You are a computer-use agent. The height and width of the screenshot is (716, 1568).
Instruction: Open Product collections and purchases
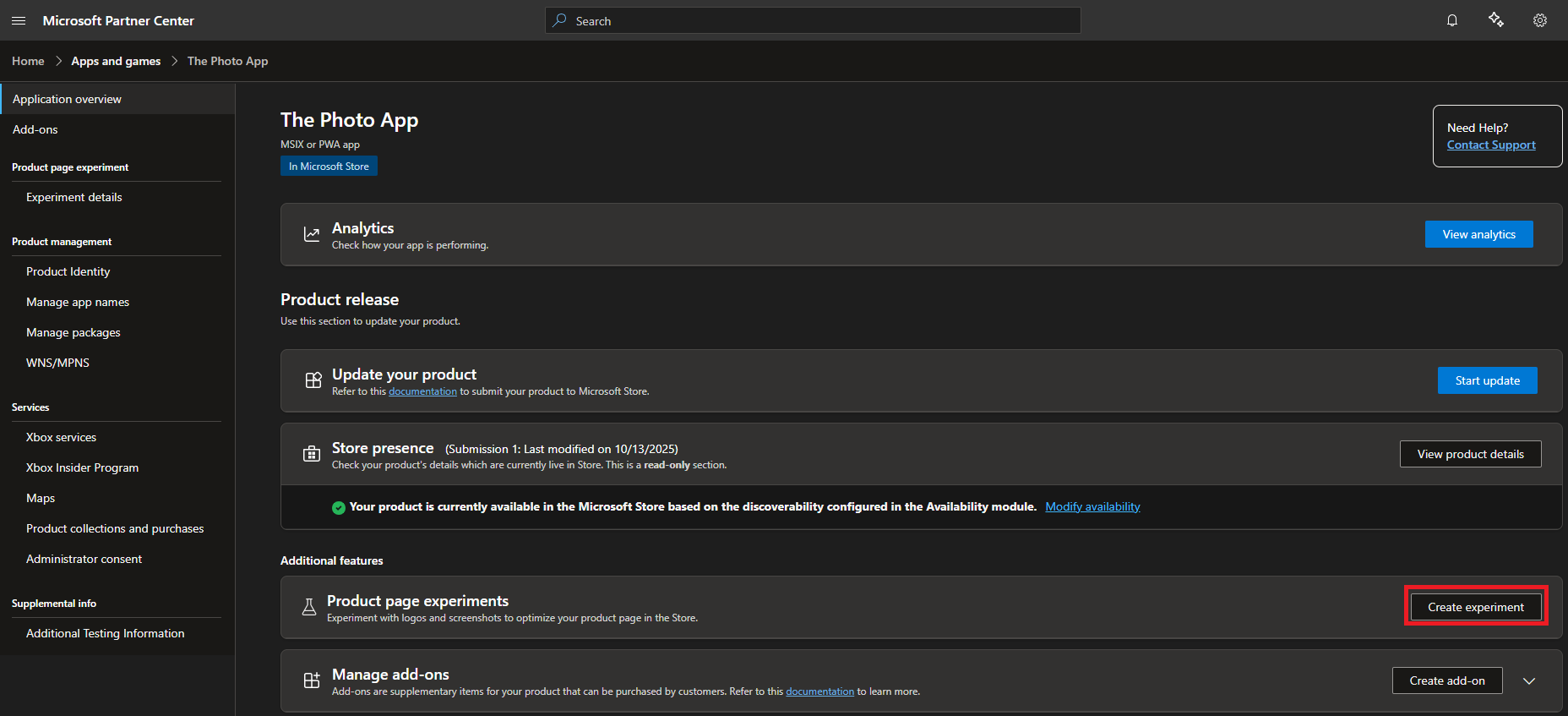pos(115,528)
